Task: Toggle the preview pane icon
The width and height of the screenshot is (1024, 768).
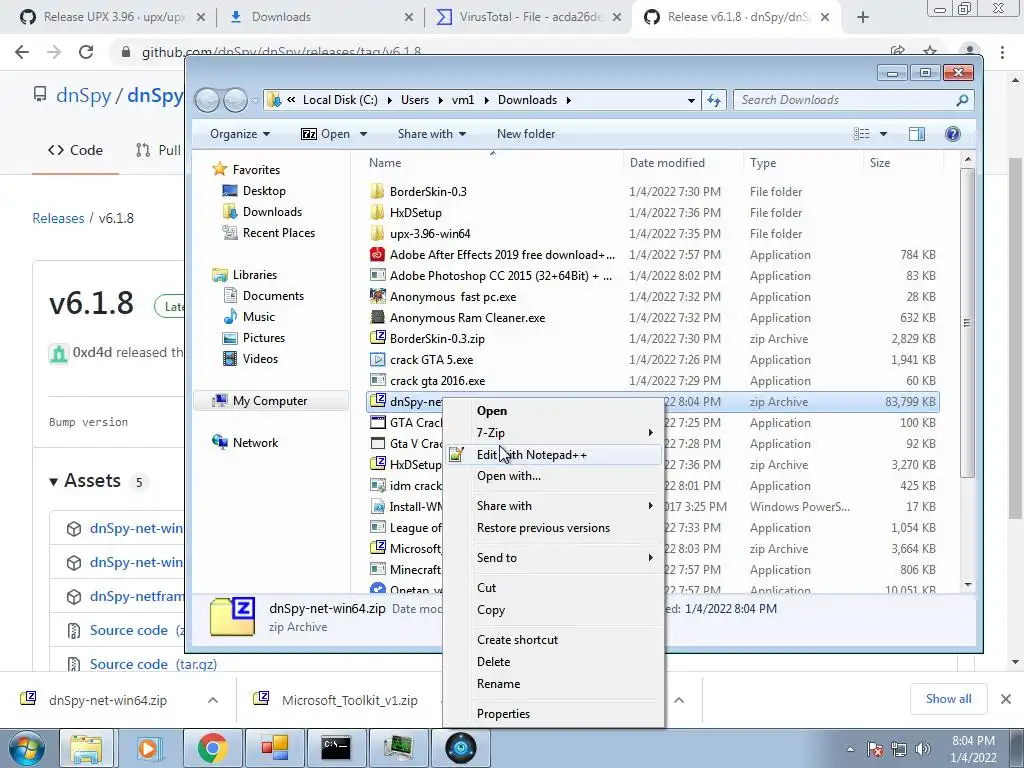Action: (x=917, y=134)
